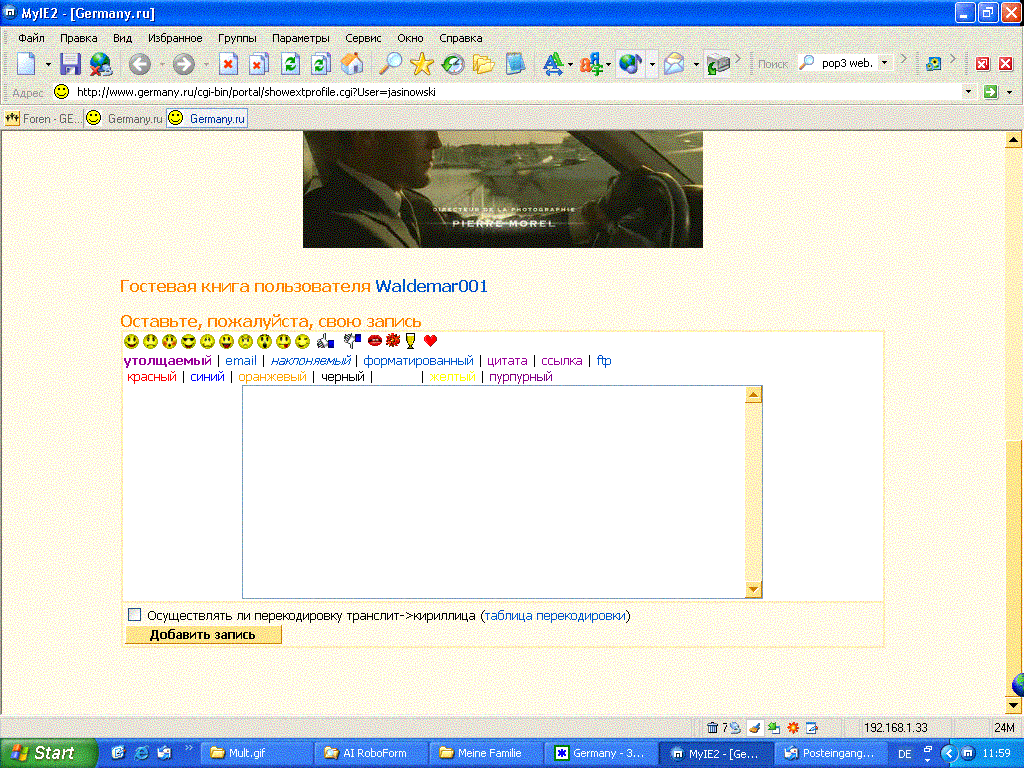This screenshot has width=1024, height=768.
Task: Open the Сервис menu
Action: tap(363, 38)
